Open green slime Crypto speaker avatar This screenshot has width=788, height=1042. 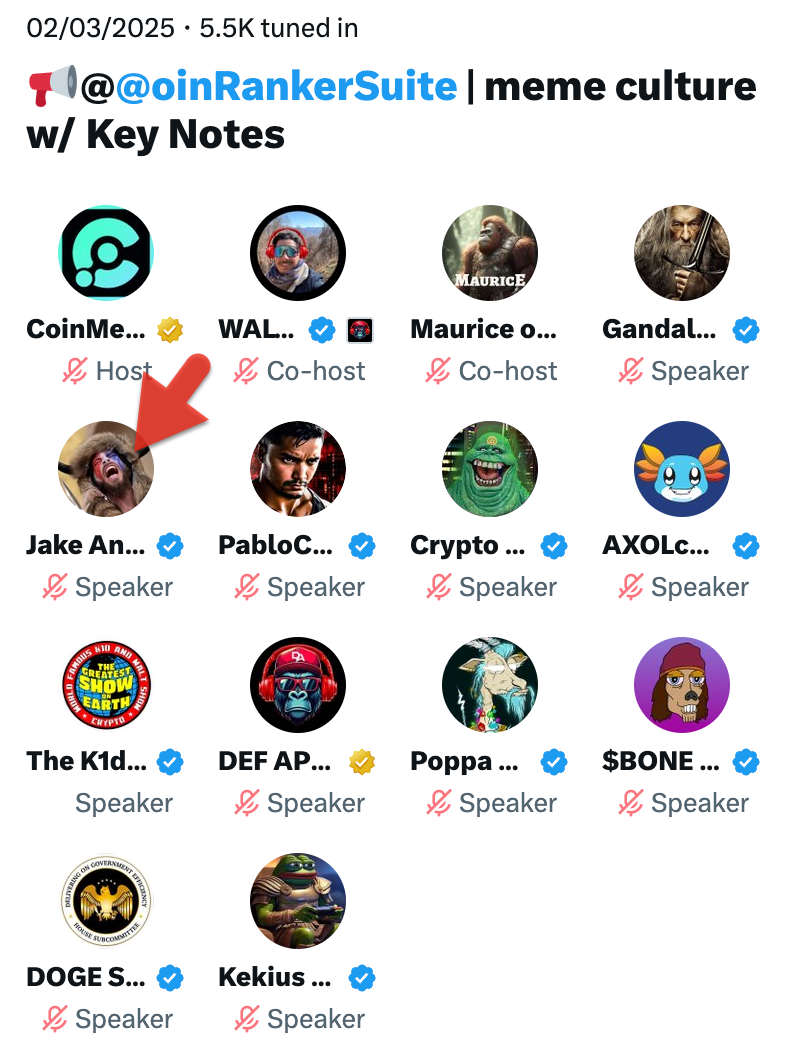point(490,469)
